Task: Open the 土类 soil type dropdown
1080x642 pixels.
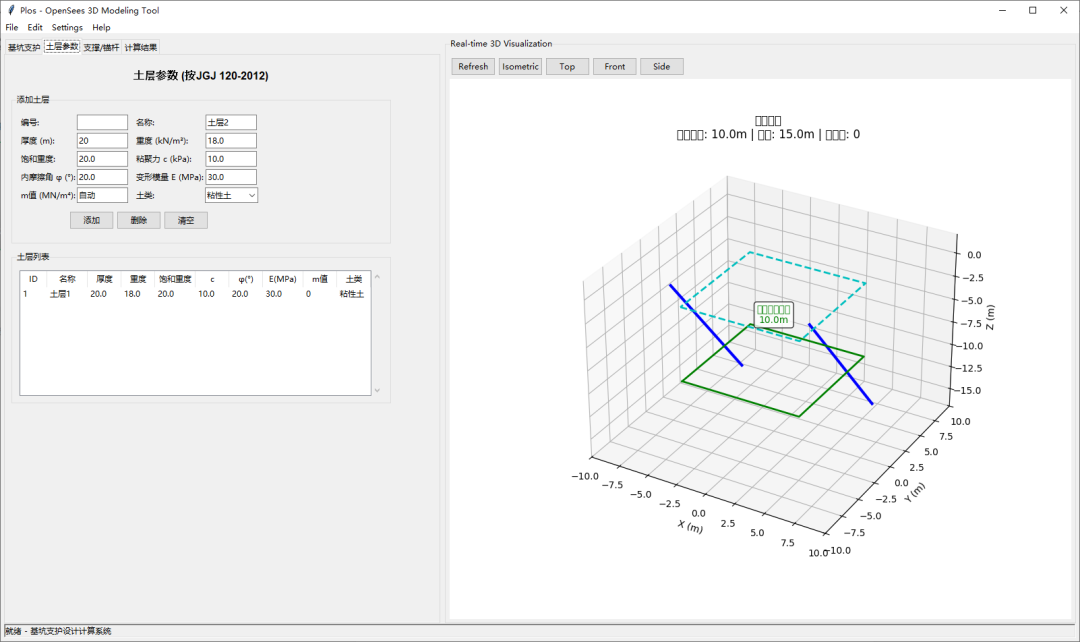Action: pyautogui.click(x=231, y=196)
